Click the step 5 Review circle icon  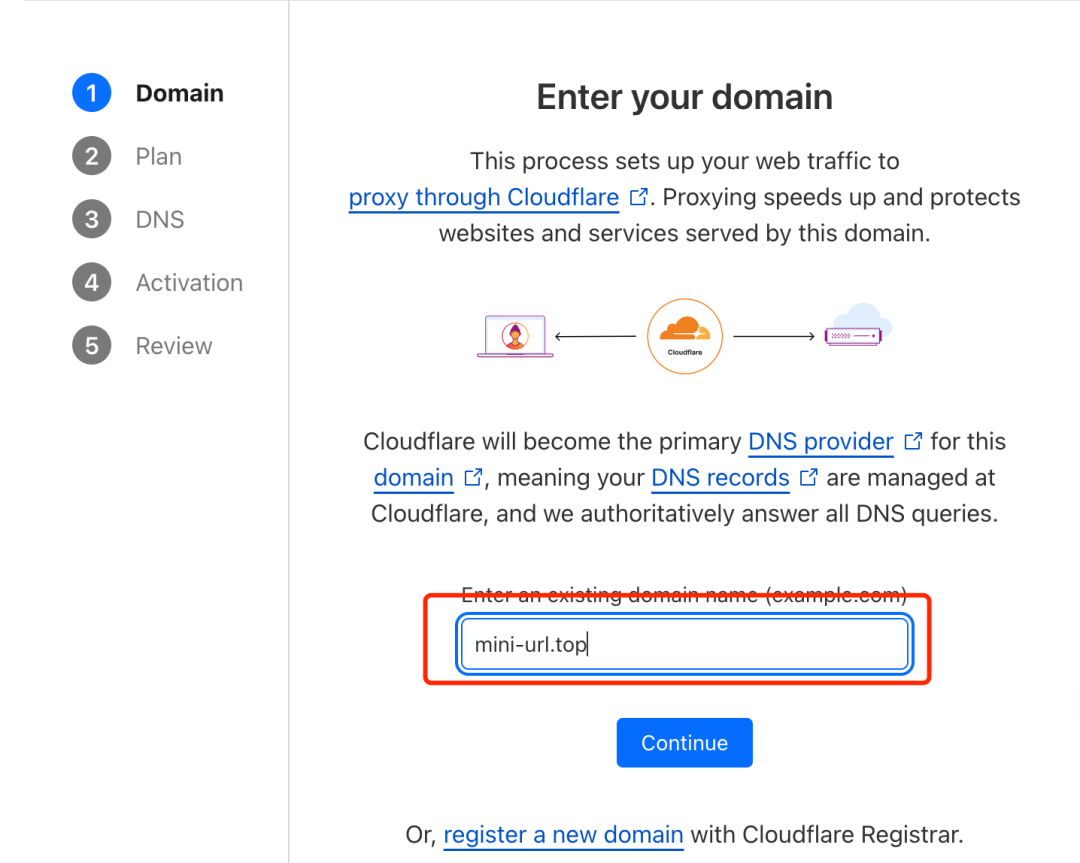(92, 346)
